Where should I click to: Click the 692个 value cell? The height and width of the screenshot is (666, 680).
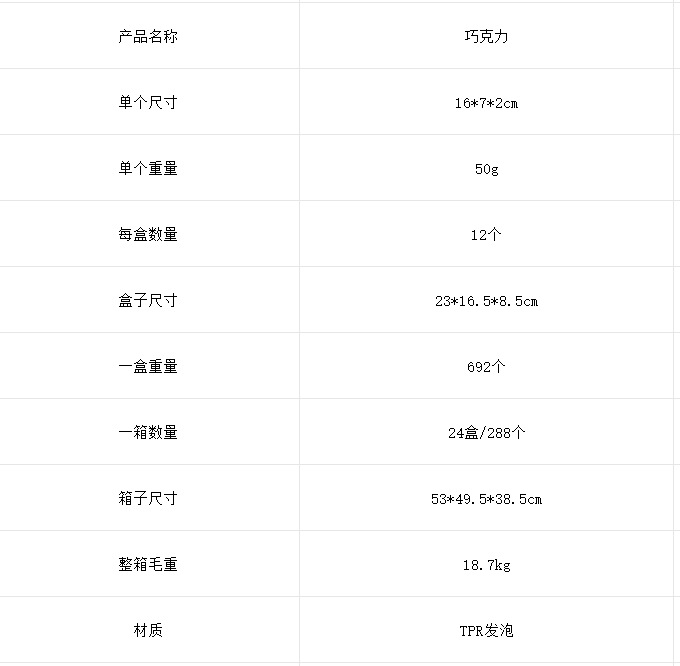point(486,366)
